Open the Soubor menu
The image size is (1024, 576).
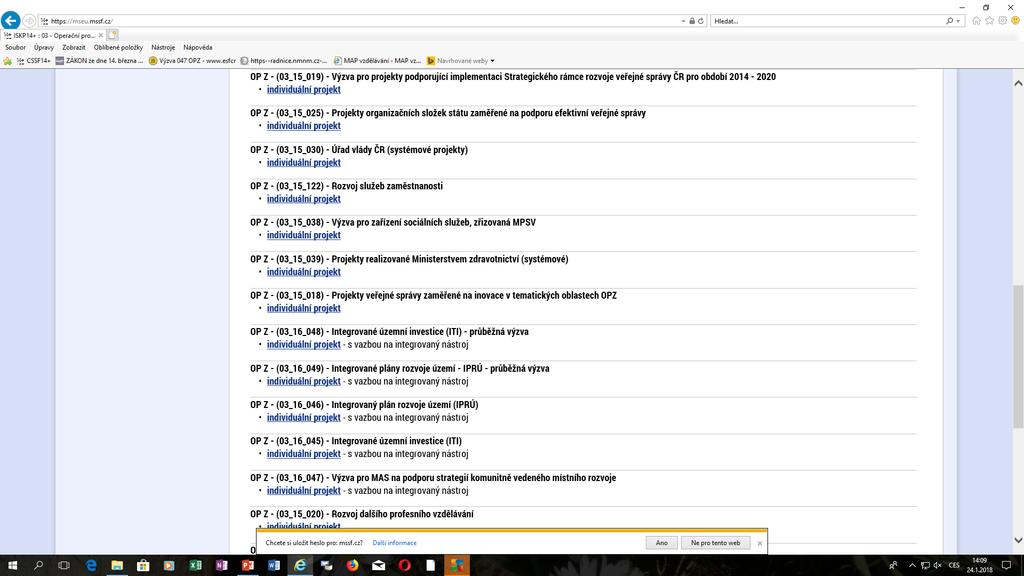[x=15, y=48]
